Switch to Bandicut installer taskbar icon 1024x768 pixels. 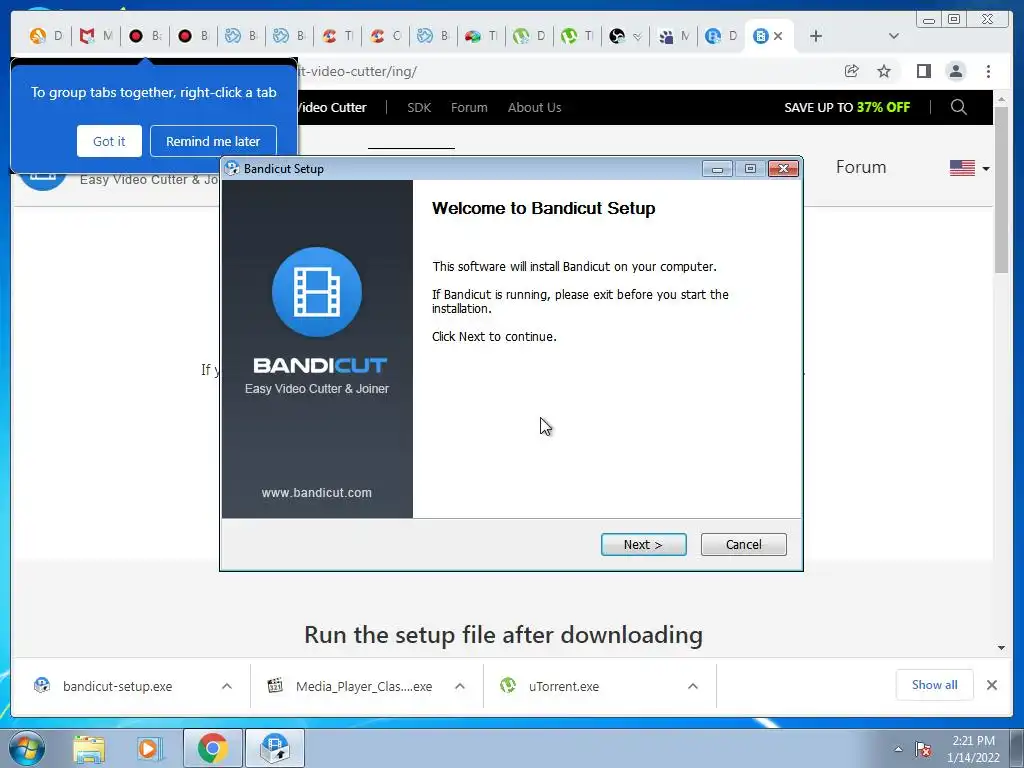[x=275, y=749]
